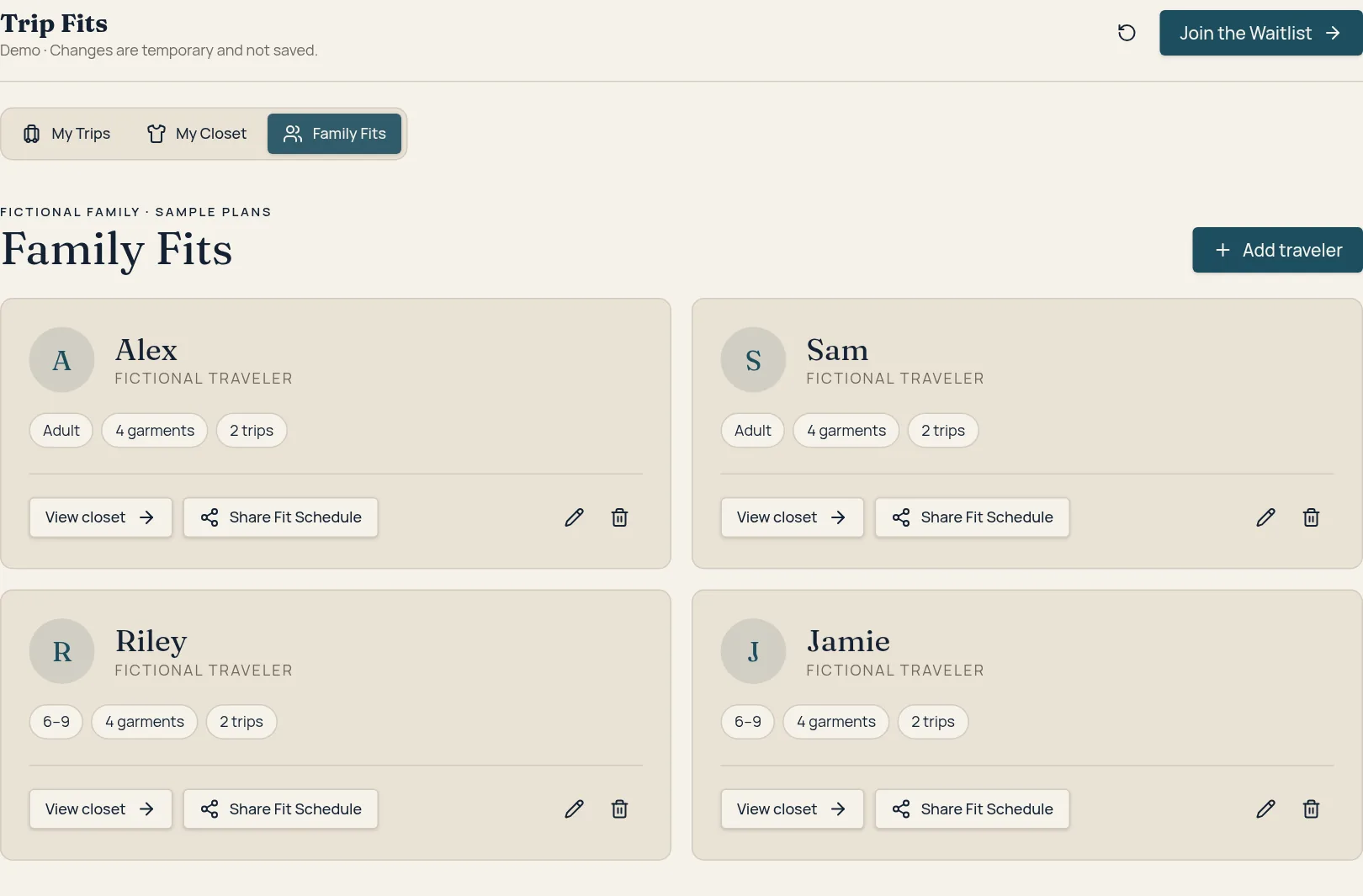1363x896 pixels.
Task: Select the Family Fits tab
Action: (334, 134)
